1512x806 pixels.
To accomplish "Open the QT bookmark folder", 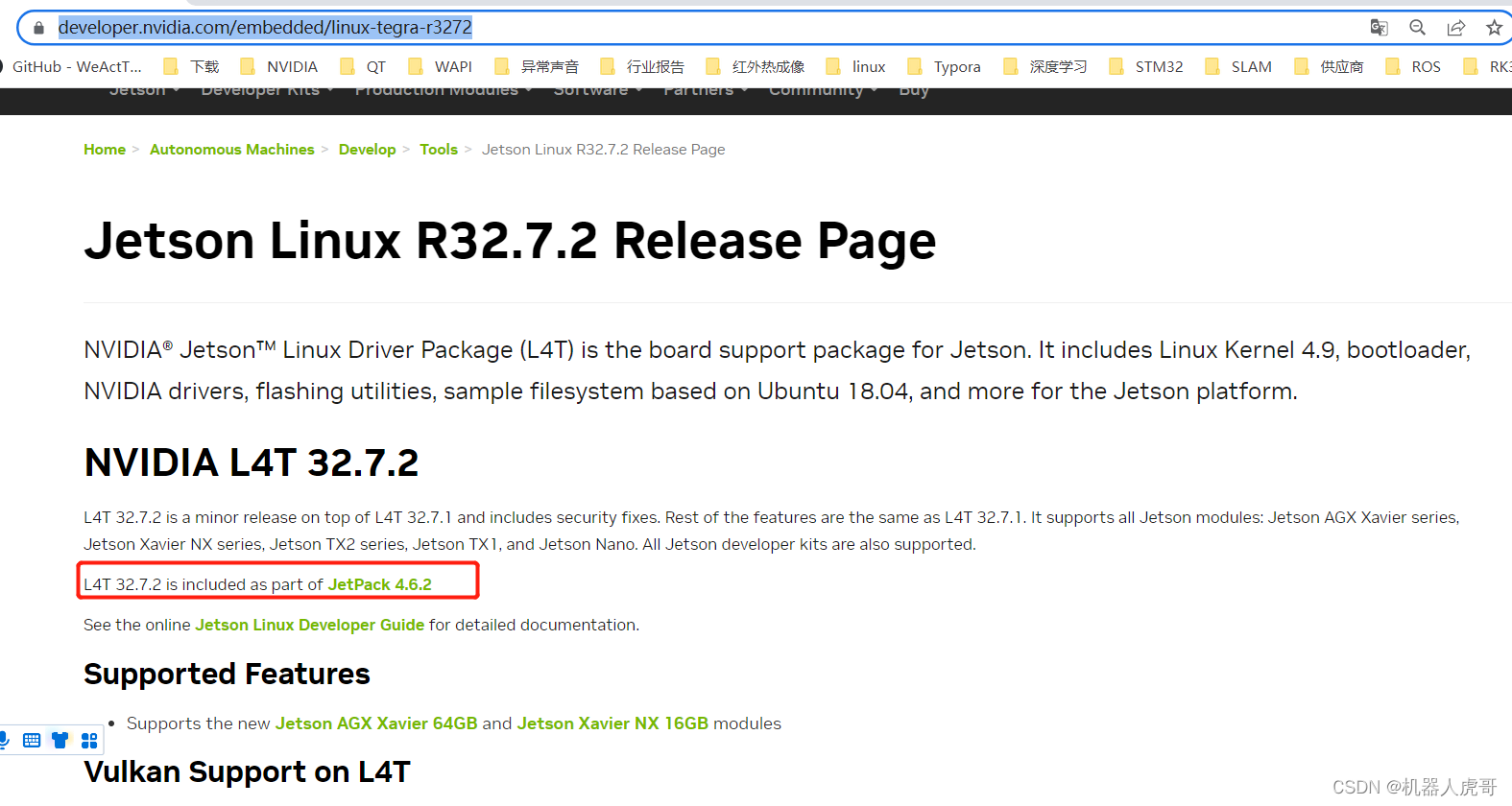I will (362, 66).
